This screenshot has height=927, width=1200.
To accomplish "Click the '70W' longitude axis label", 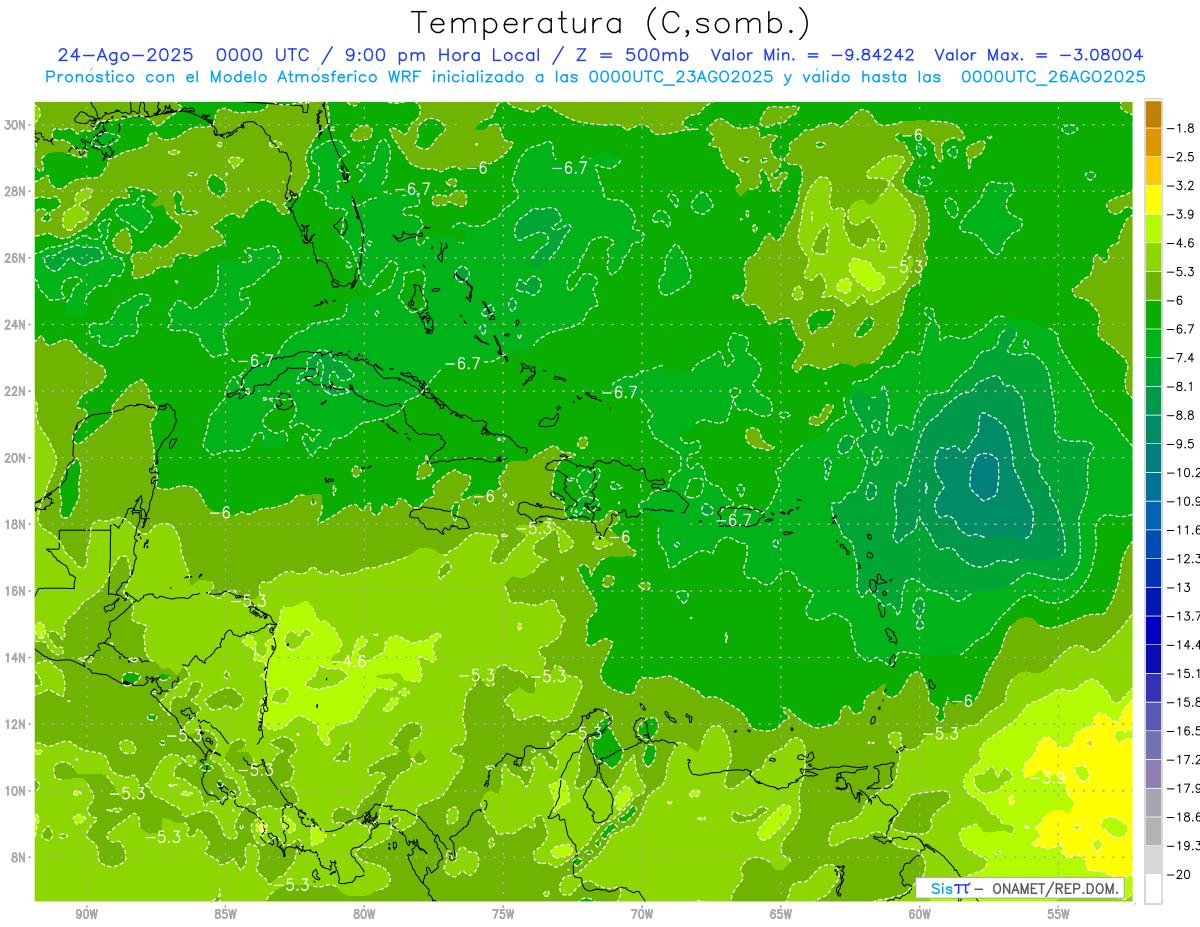I will pyautogui.click(x=642, y=913).
